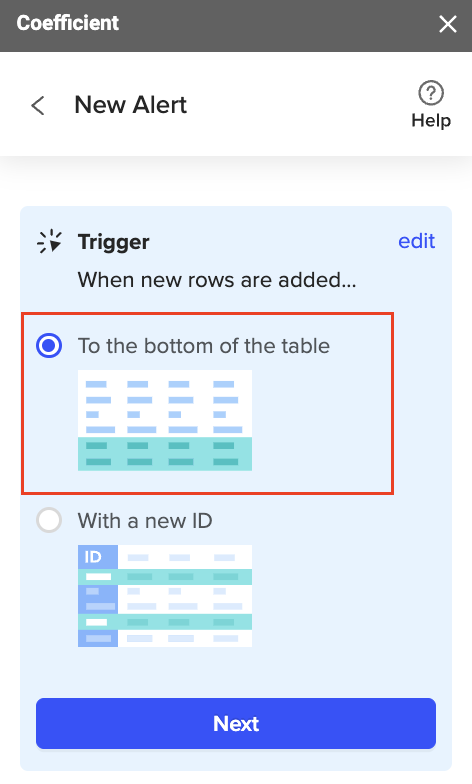Click the ID column header in the illustration
This screenshot has height=784, width=472.
[98, 556]
